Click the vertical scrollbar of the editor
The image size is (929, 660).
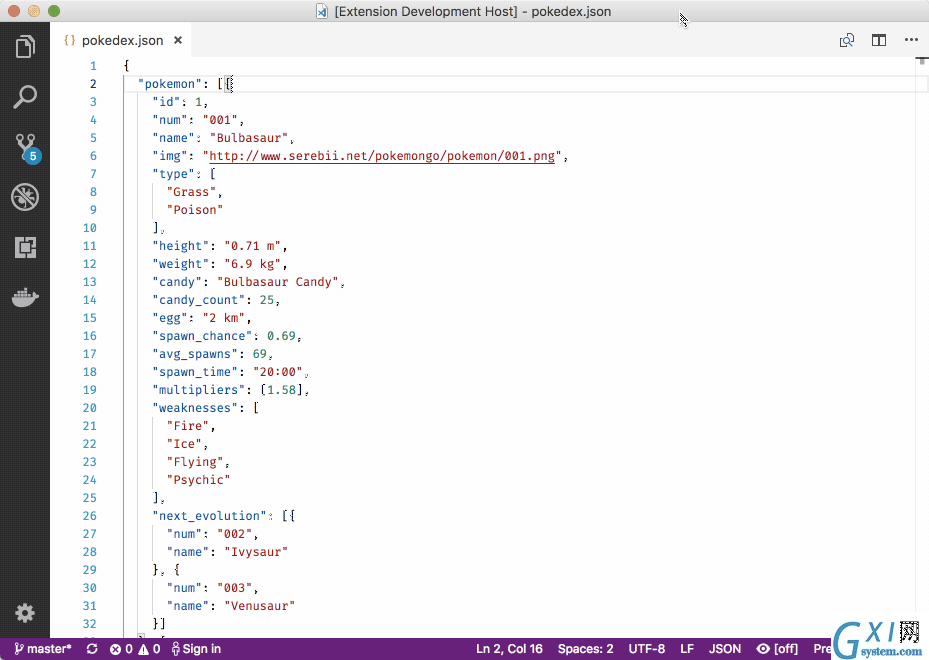[921, 347]
